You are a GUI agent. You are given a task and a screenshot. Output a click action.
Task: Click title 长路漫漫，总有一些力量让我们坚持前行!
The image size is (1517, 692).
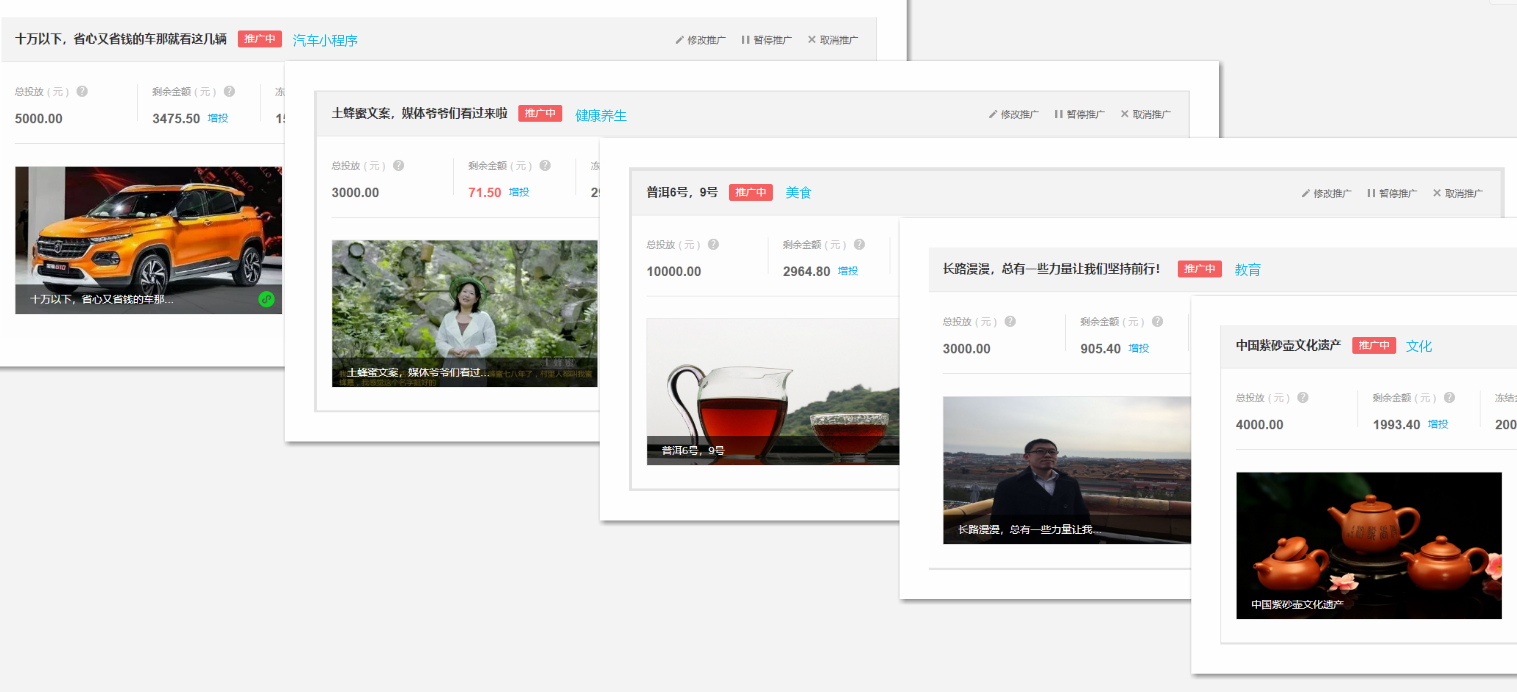[1052, 269]
